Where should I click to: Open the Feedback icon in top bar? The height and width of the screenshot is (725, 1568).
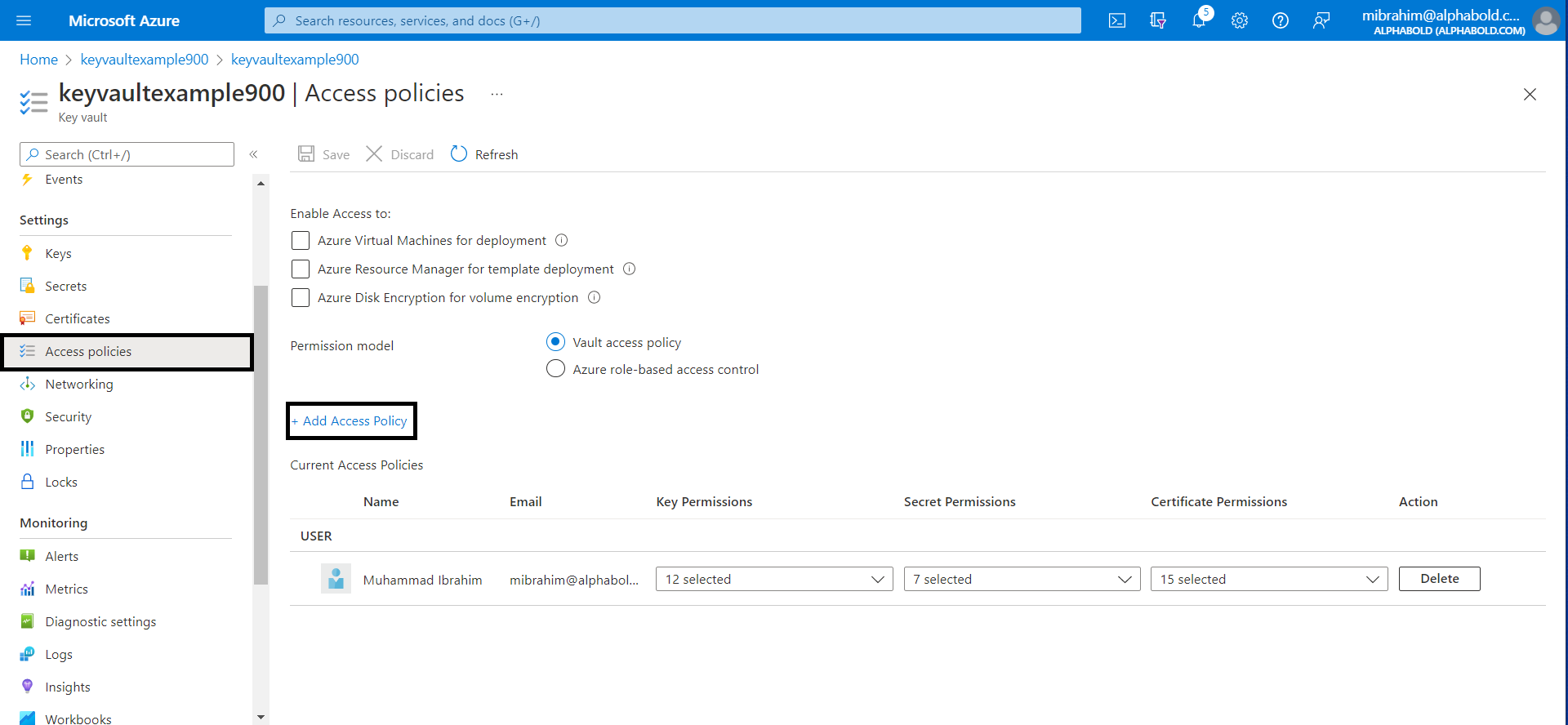pos(1321,20)
